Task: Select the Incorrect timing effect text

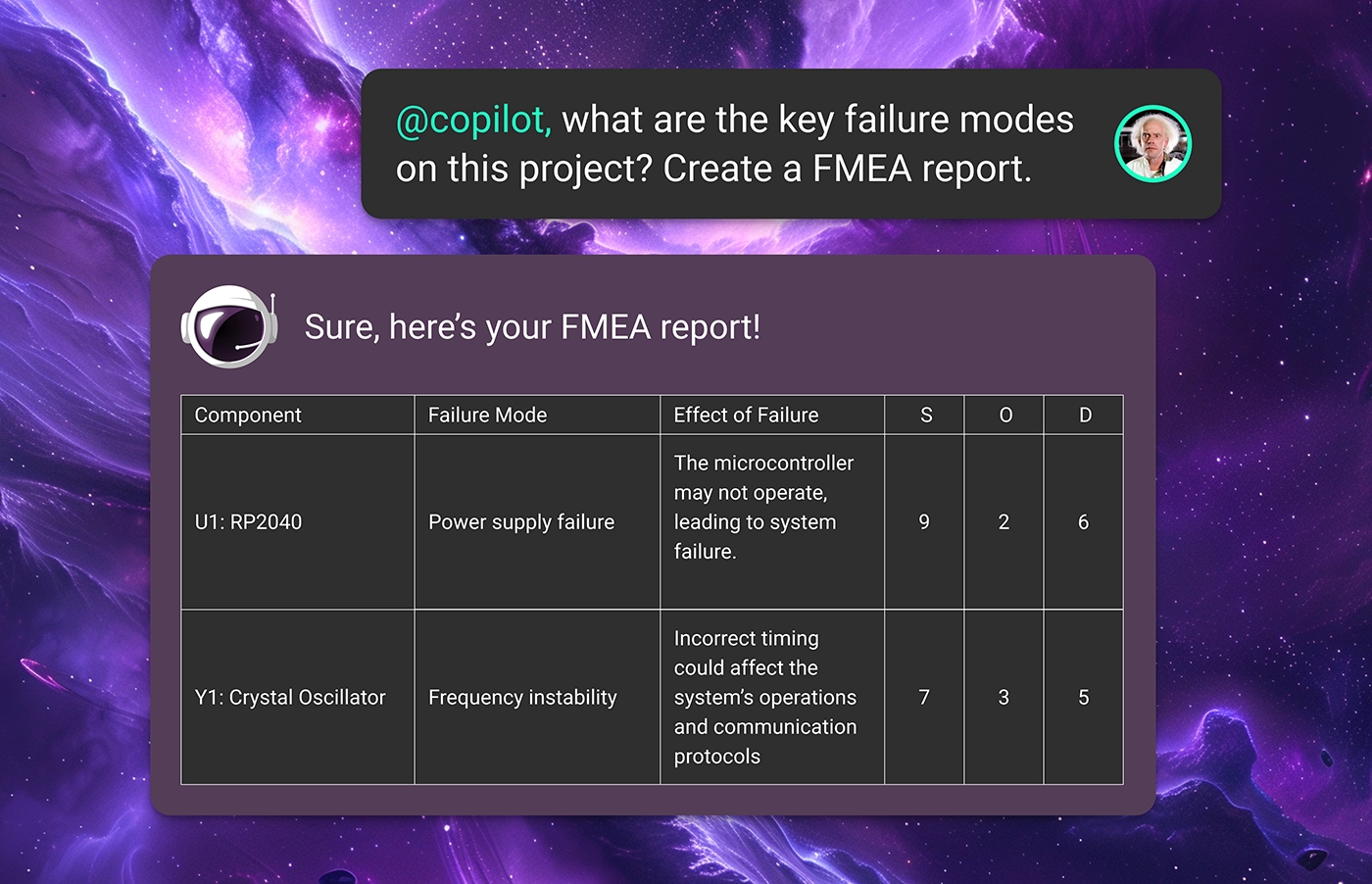Action: point(764,698)
